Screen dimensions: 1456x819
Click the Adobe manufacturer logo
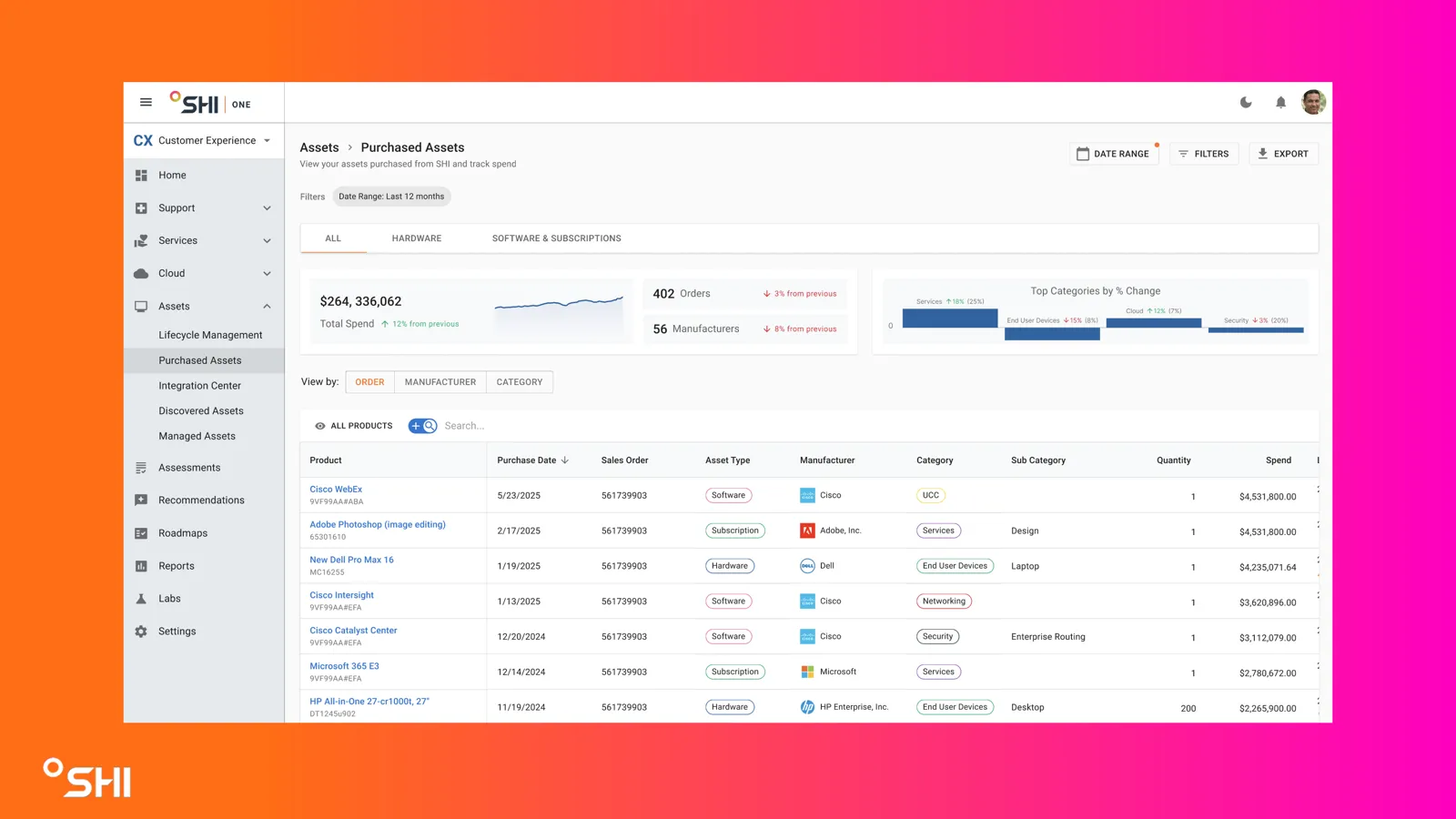pyautogui.click(x=807, y=531)
